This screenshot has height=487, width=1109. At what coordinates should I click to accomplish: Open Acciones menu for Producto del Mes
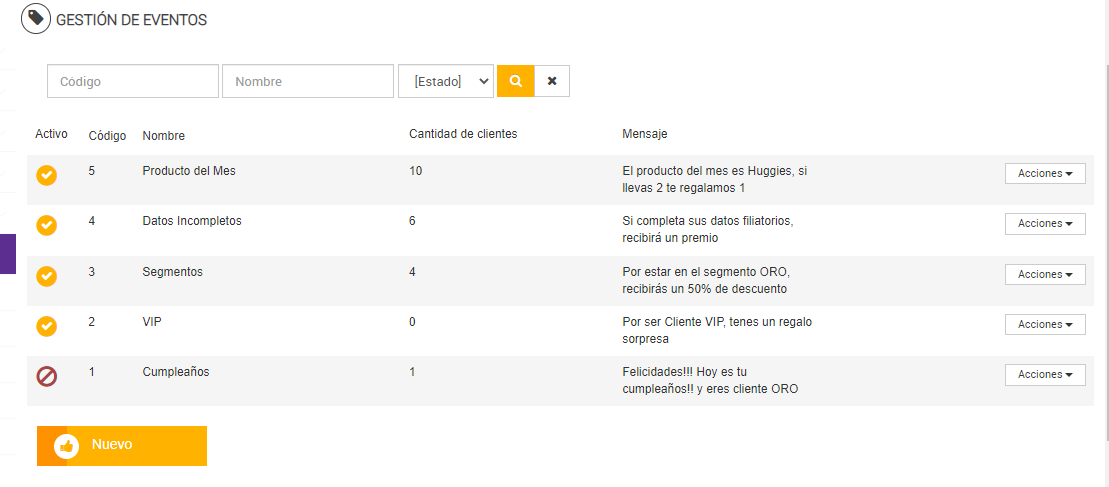[x=1045, y=173]
